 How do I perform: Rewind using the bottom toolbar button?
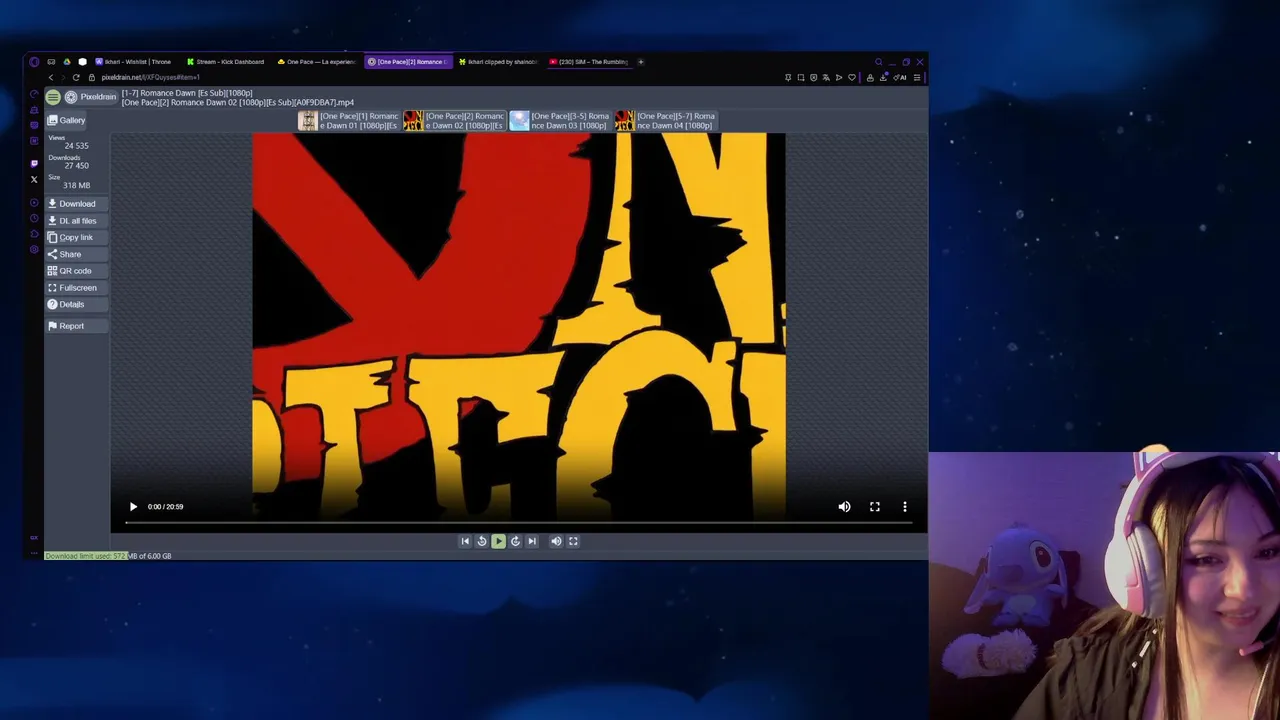[x=482, y=541]
